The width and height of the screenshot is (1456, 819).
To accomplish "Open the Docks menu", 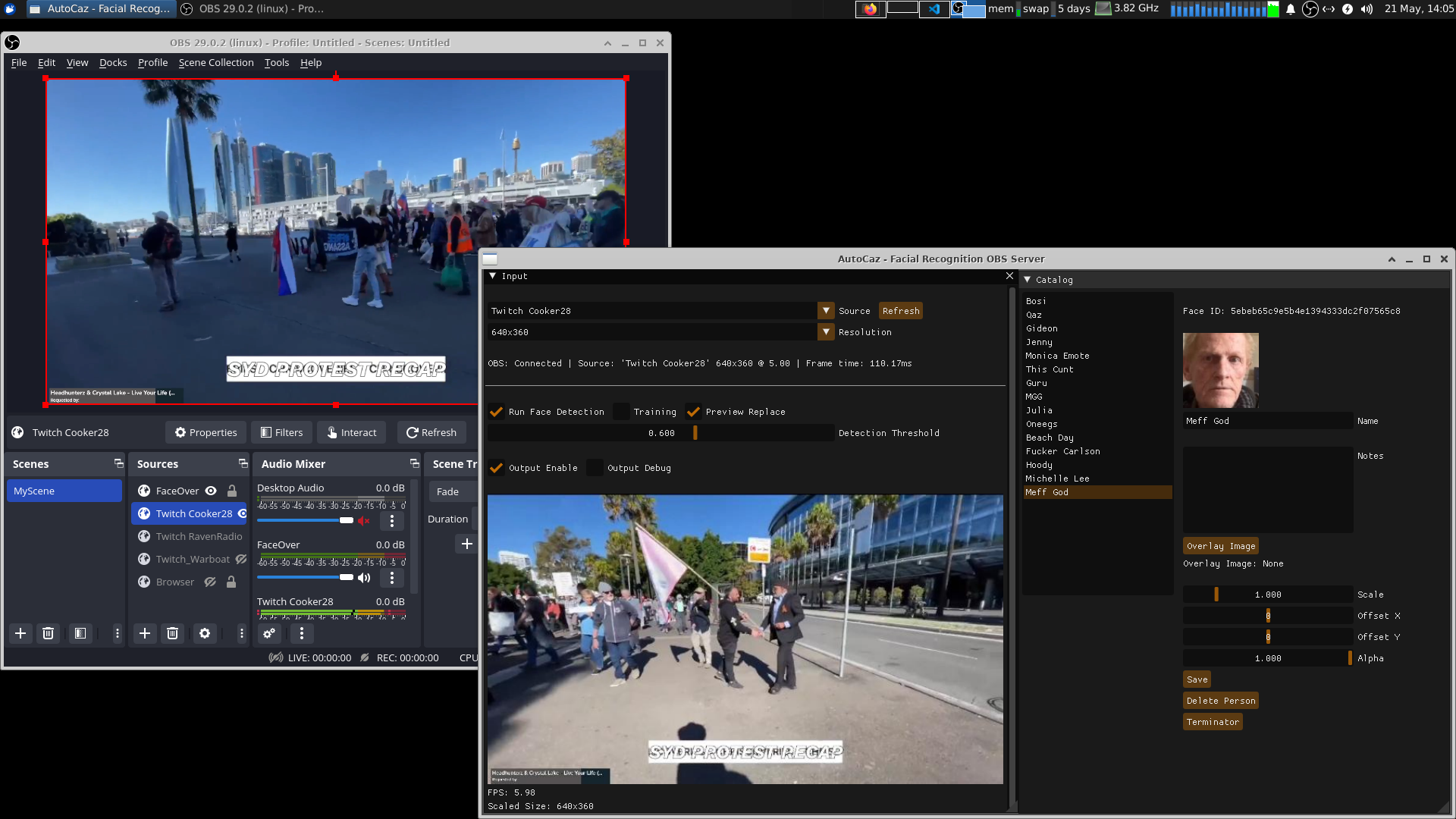I will (113, 62).
